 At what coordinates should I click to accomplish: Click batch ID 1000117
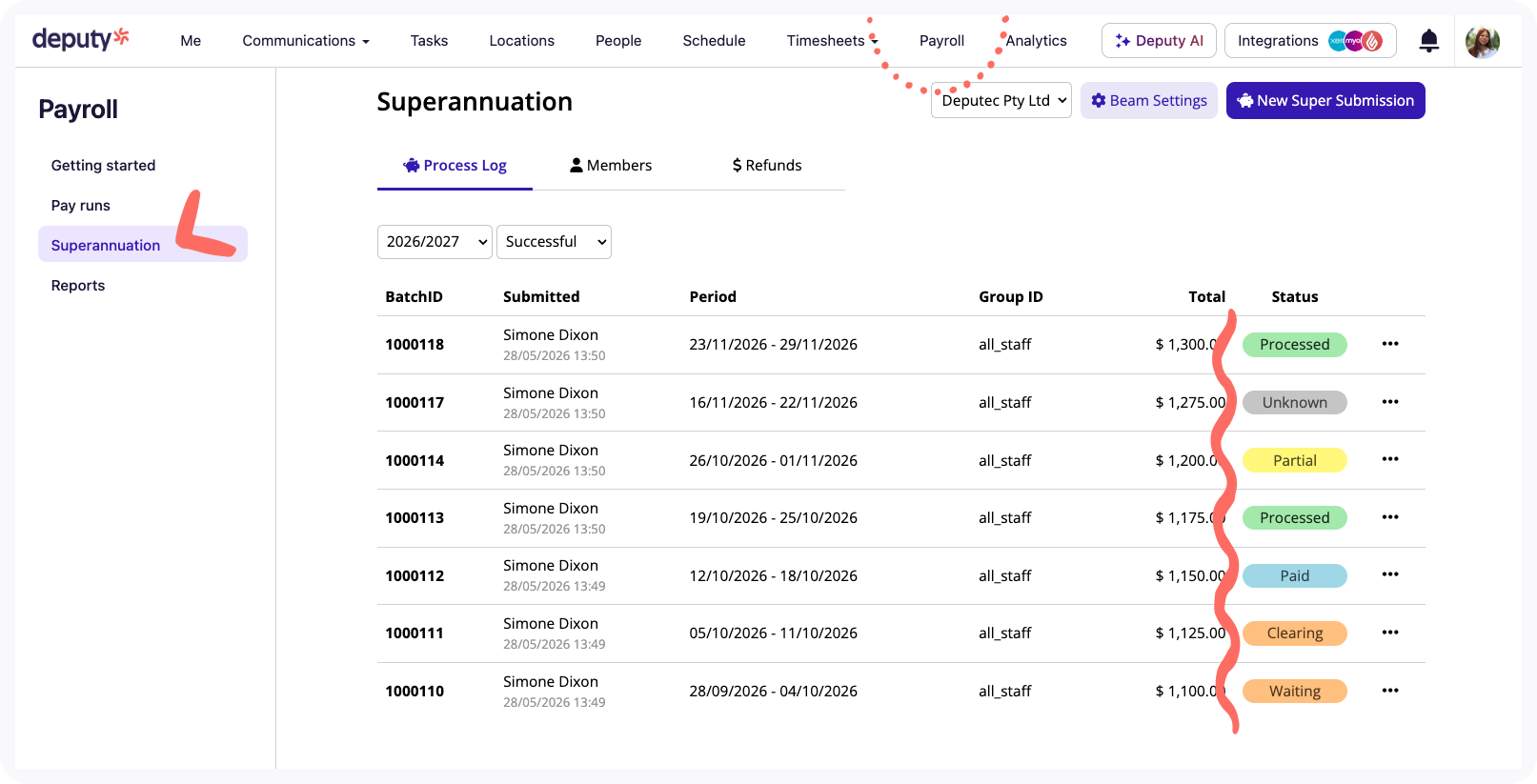pos(415,403)
